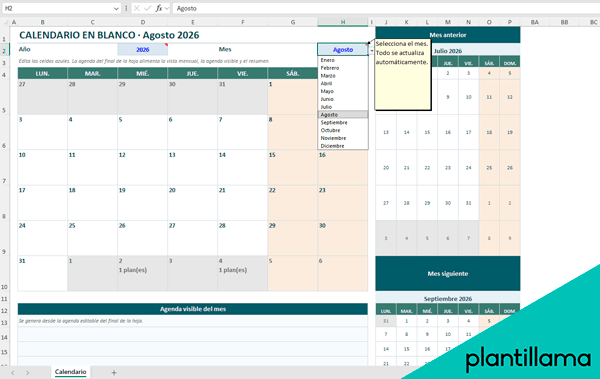Choose Mayo from the month list

(343, 91)
